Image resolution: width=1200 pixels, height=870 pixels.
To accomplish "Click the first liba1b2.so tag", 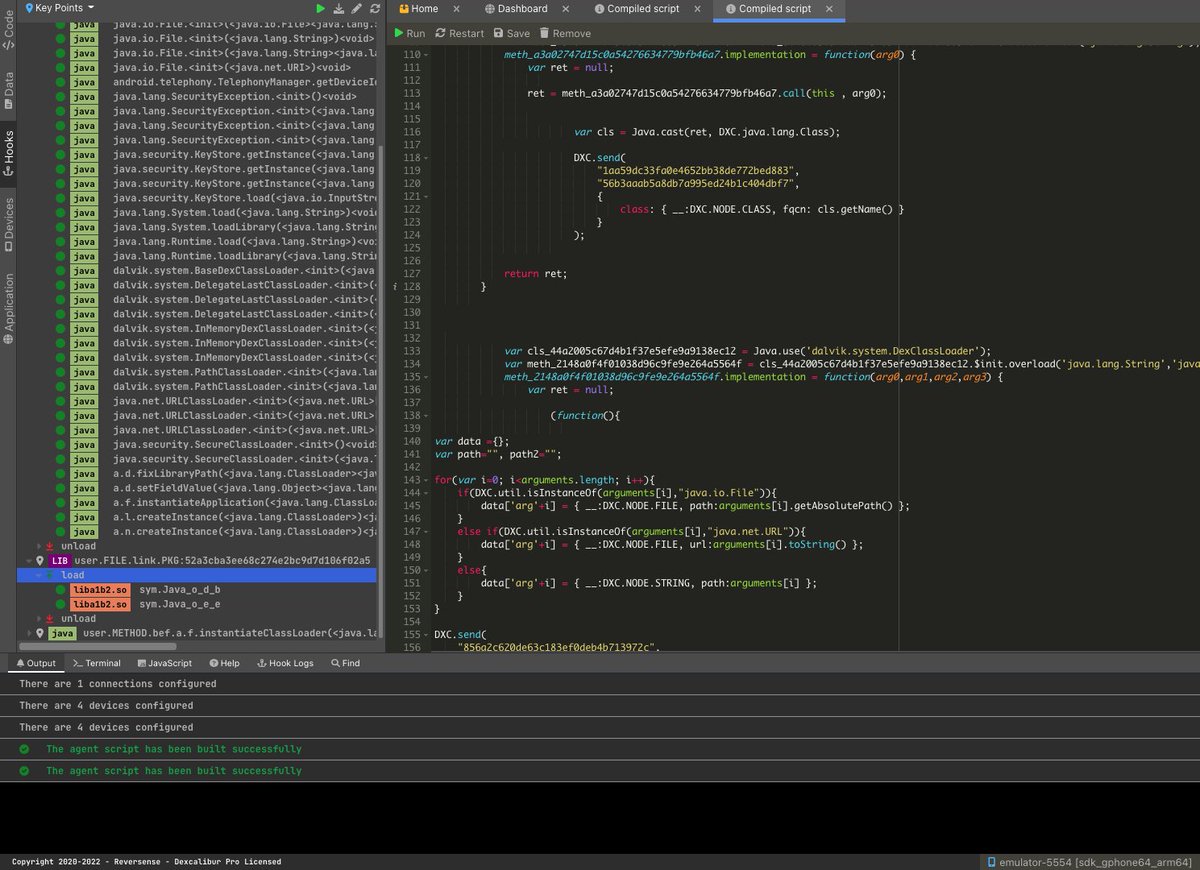I will 99,590.
